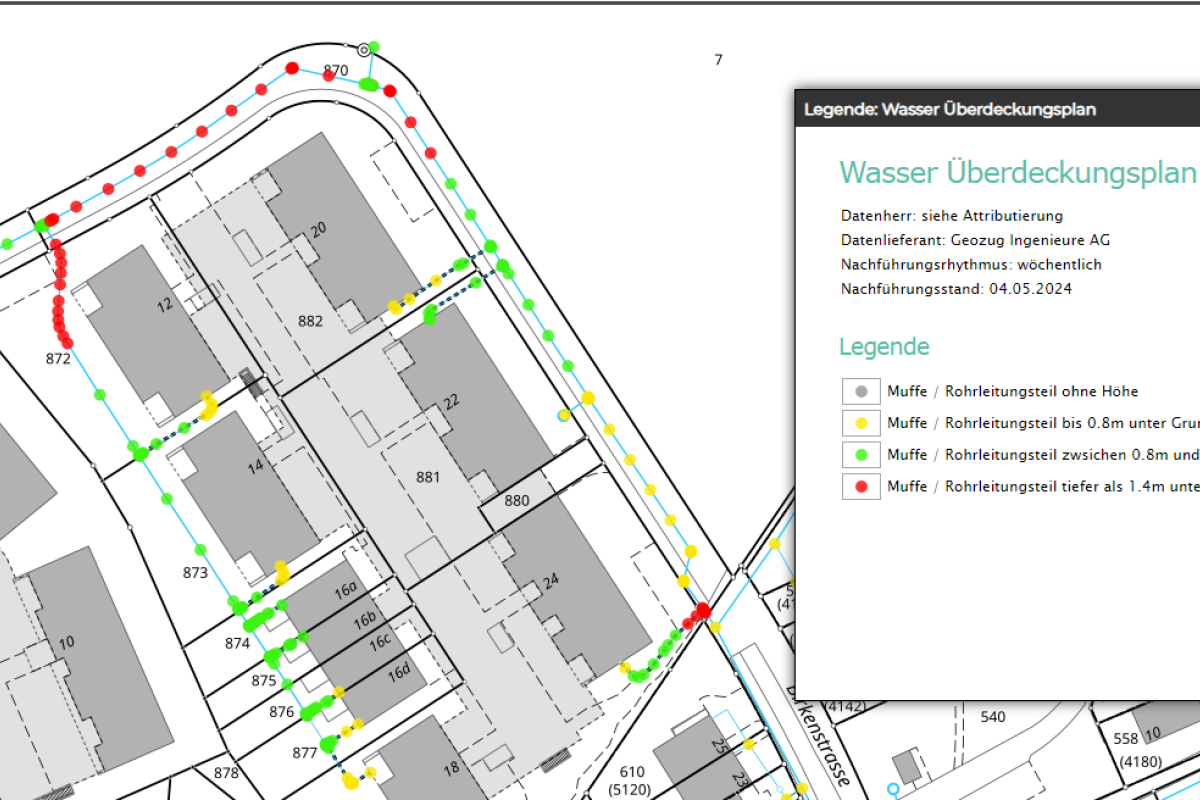Click the gray 'ohne Höhe' legend symbol
The image size is (1200, 800).
861,391
